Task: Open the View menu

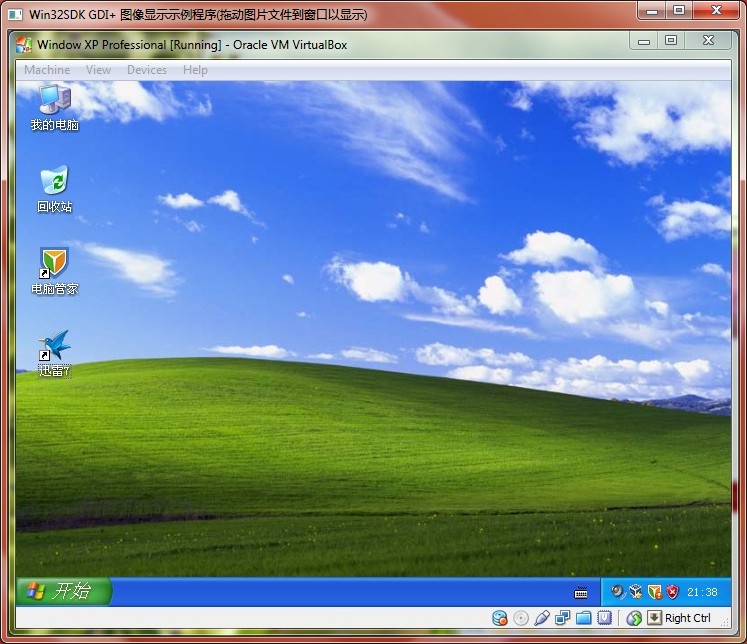Action: [x=98, y=70]
